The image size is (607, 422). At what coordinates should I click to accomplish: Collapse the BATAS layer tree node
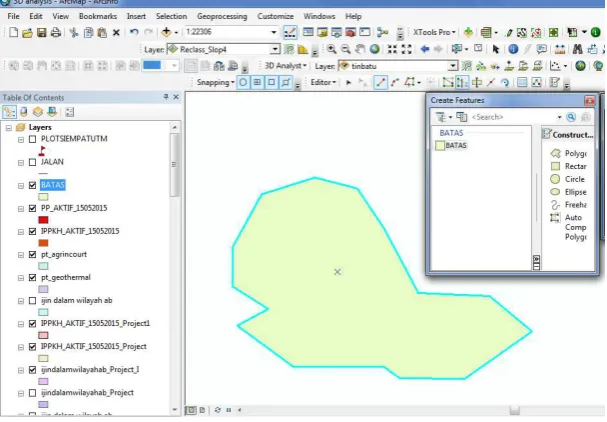21,186
